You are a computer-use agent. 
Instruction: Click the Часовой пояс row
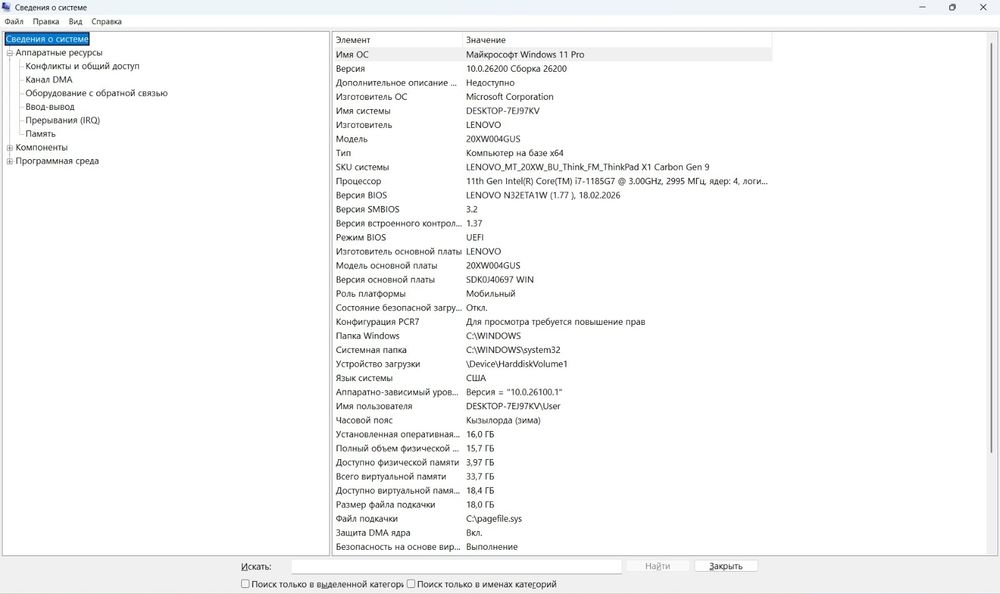pos(552,420)
